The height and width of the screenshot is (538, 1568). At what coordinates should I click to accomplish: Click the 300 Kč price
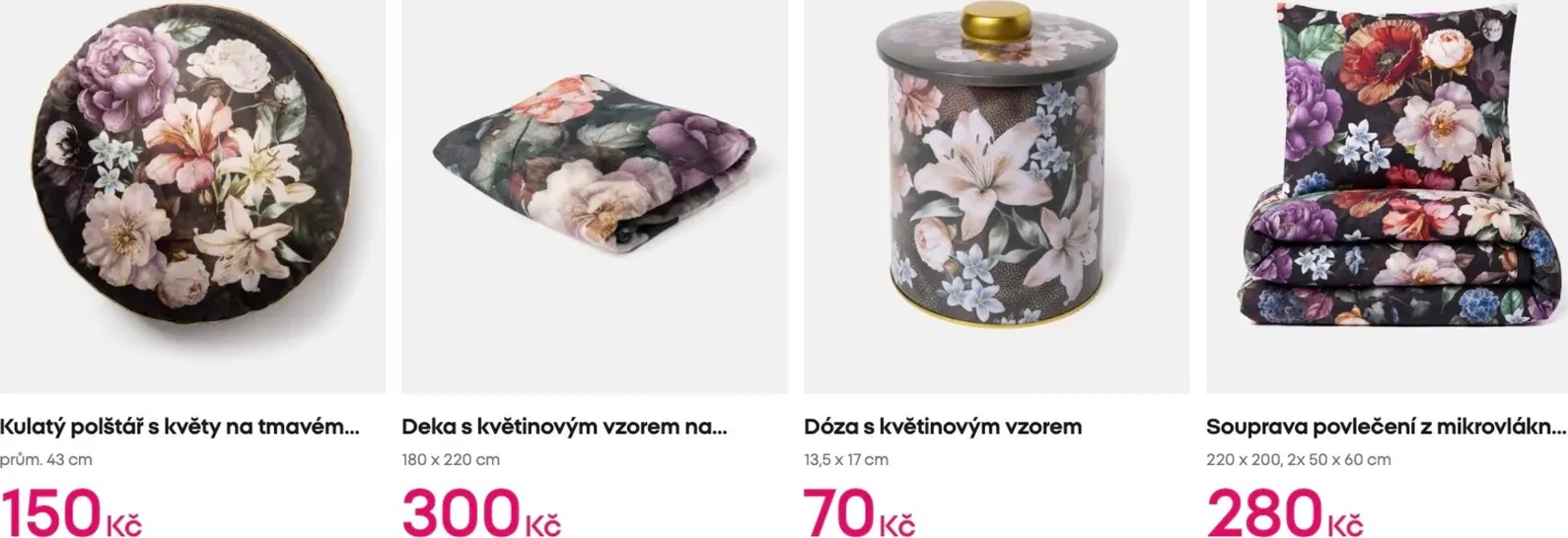point(481,513)
